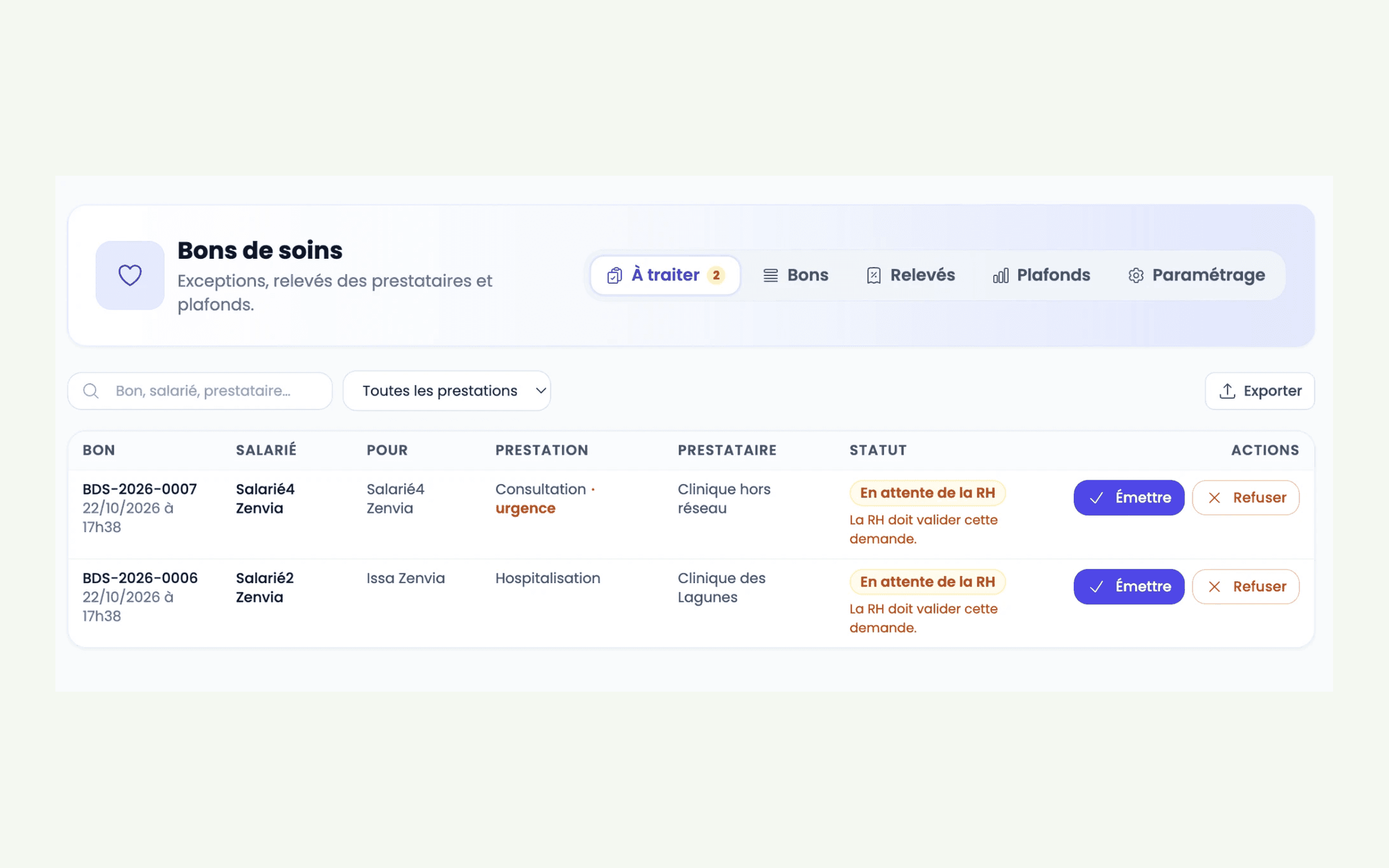Click the bar chart icon next to Plafonds
1389x868 pixels.
[1001, 276]
